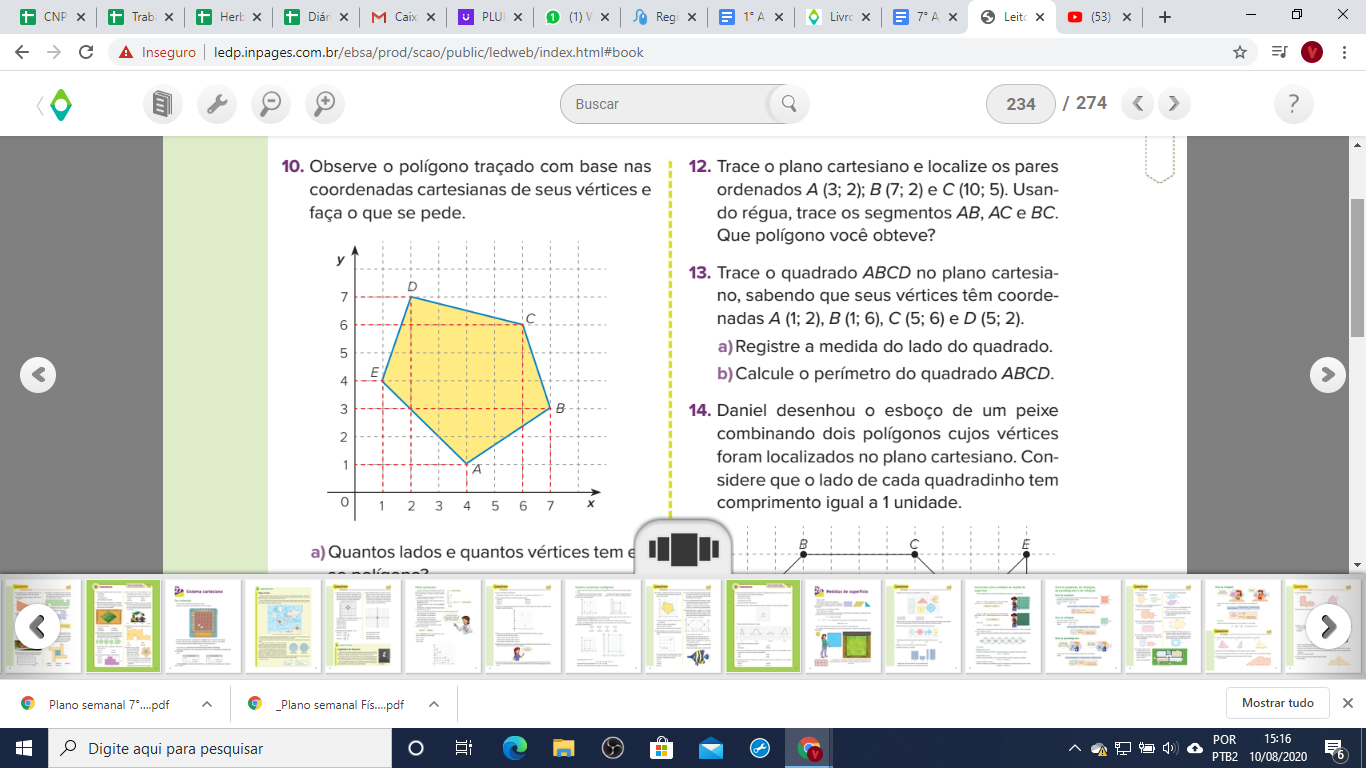Click the address bar URL ledp.inpages.com.br
This screenshot has height=768, width=1366.
point(429,52)
